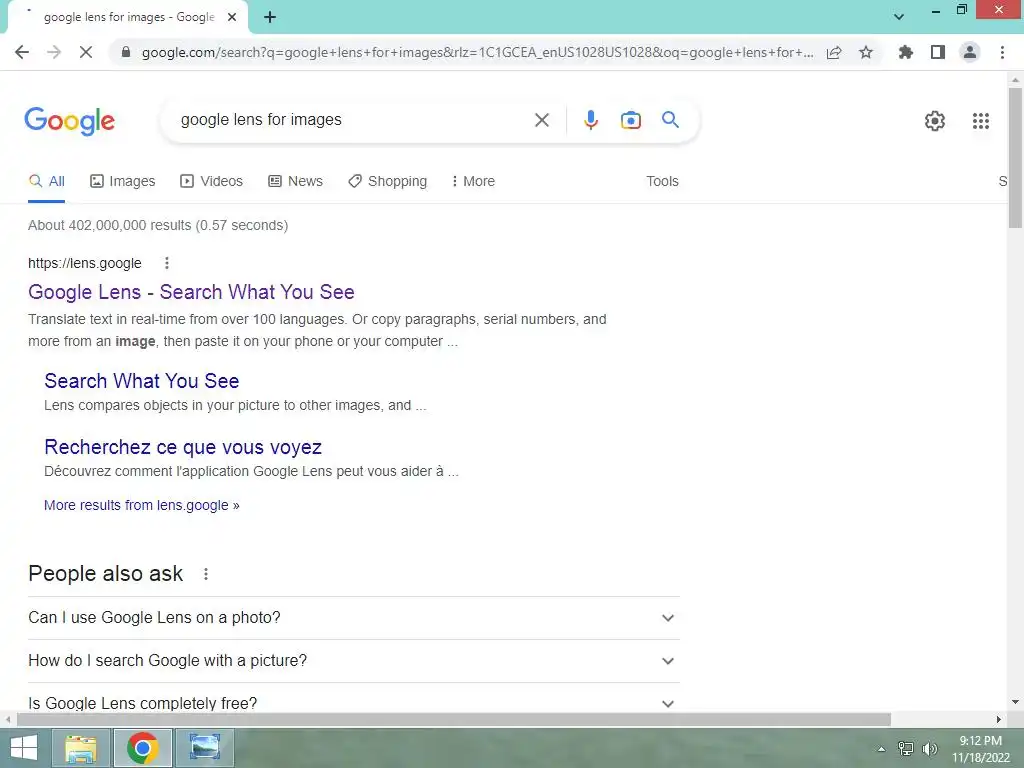Open Google Lens - Search What You See
The height and width of the screenshot is (768, 1024).
[x=191, y=292]
